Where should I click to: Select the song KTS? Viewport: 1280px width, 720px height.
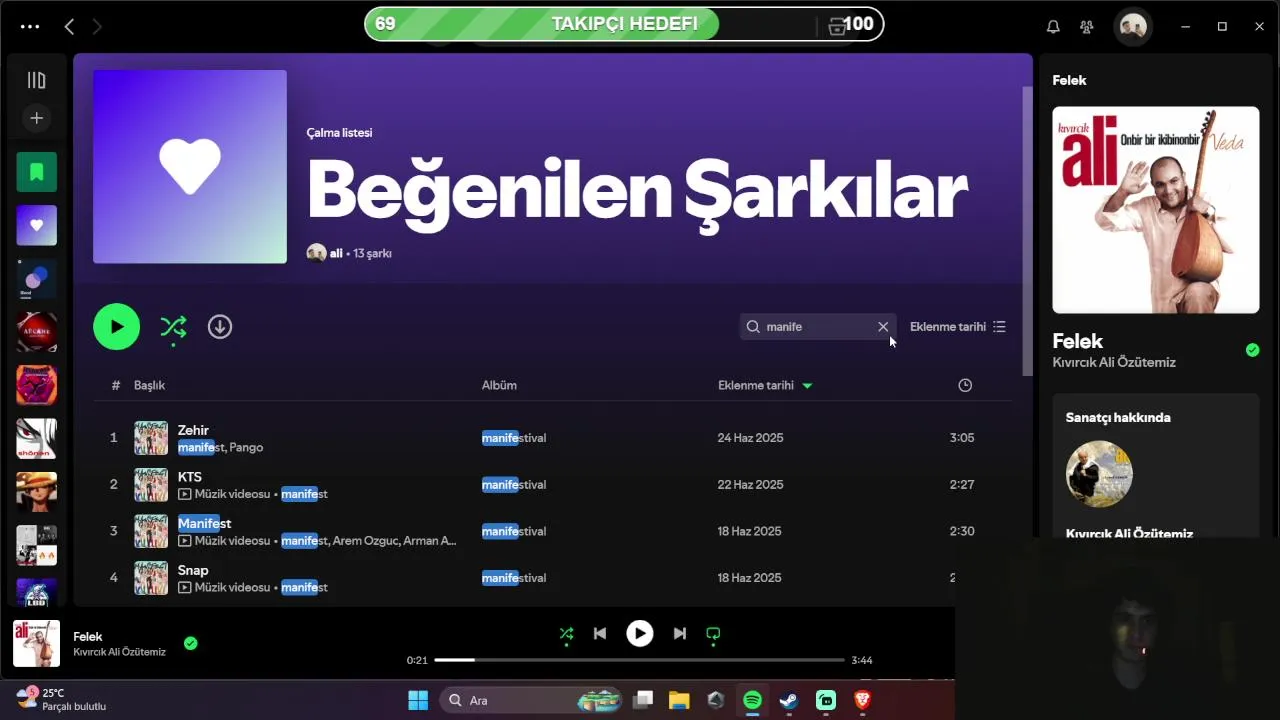[189, 477]
